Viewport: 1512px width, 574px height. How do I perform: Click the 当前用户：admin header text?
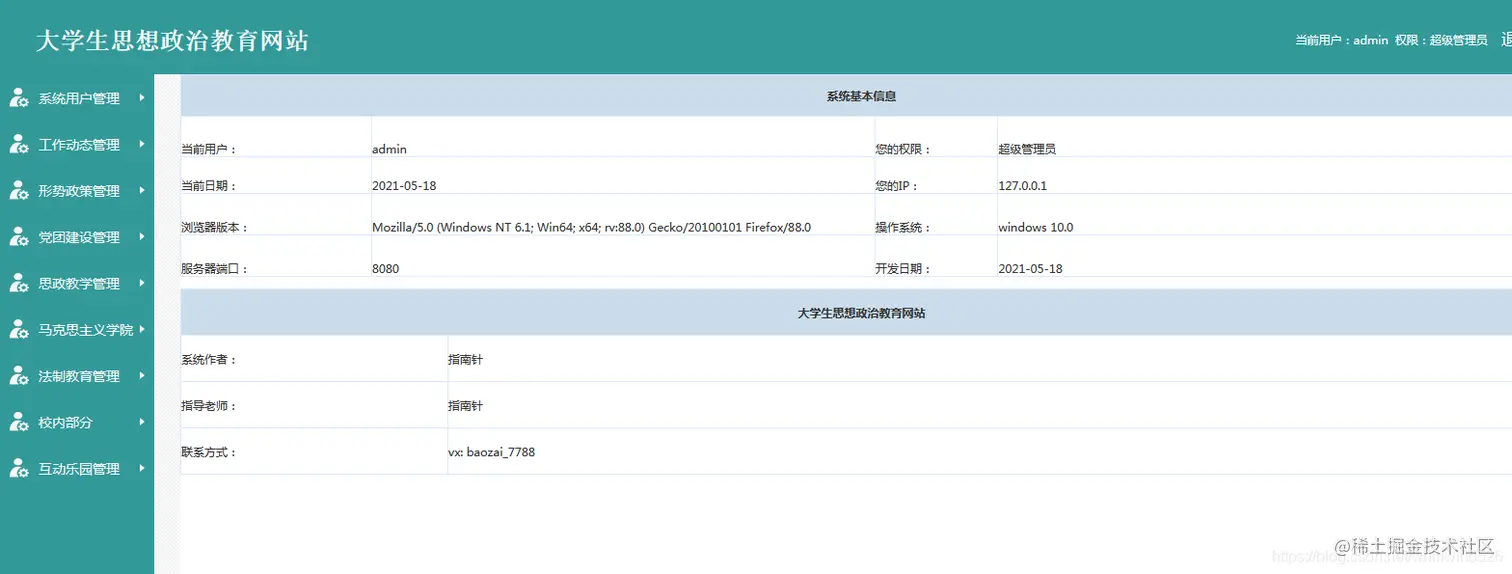1342,40
